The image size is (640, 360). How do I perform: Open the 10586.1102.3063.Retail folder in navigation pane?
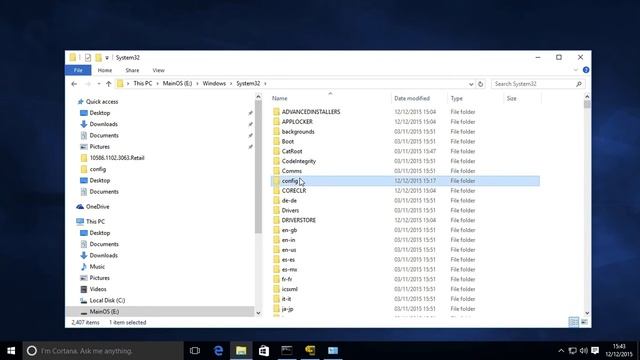[x=117, y=158]
